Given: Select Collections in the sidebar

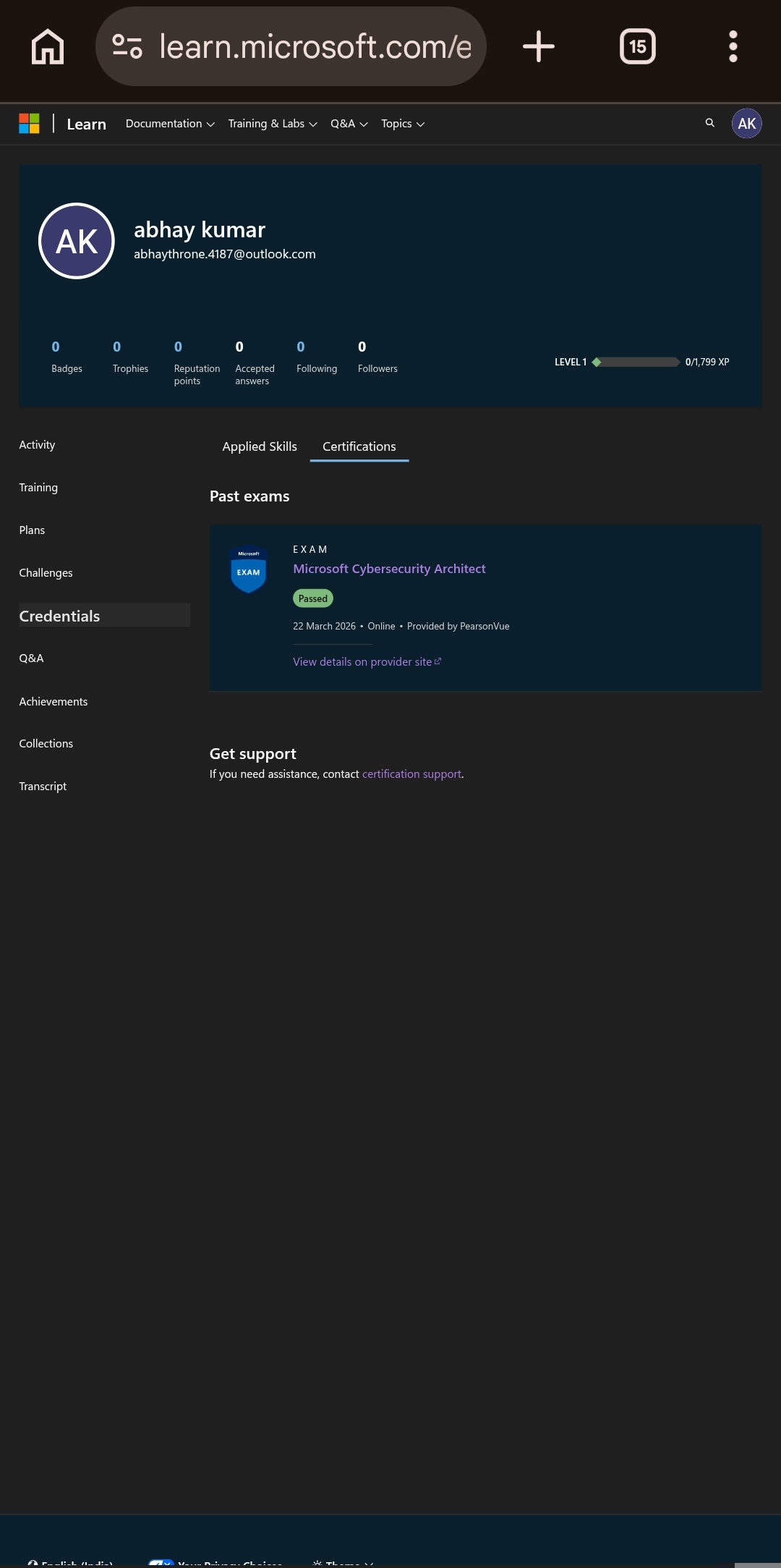Looking at the screenshot, I should (46, 744).
